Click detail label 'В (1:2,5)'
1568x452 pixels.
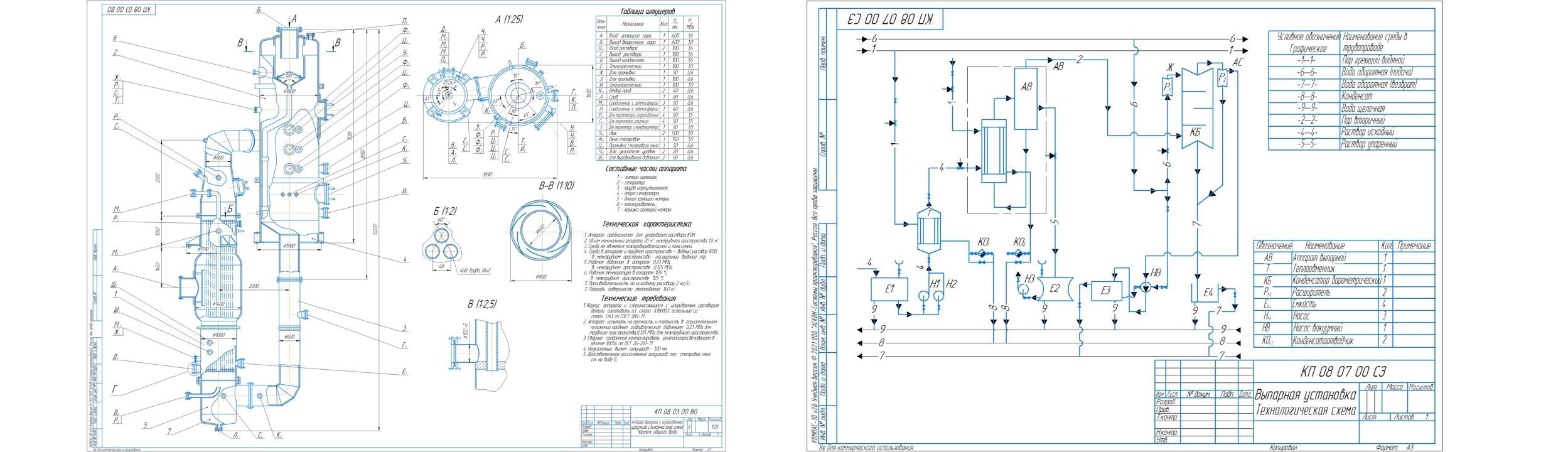tap(481, 304)
